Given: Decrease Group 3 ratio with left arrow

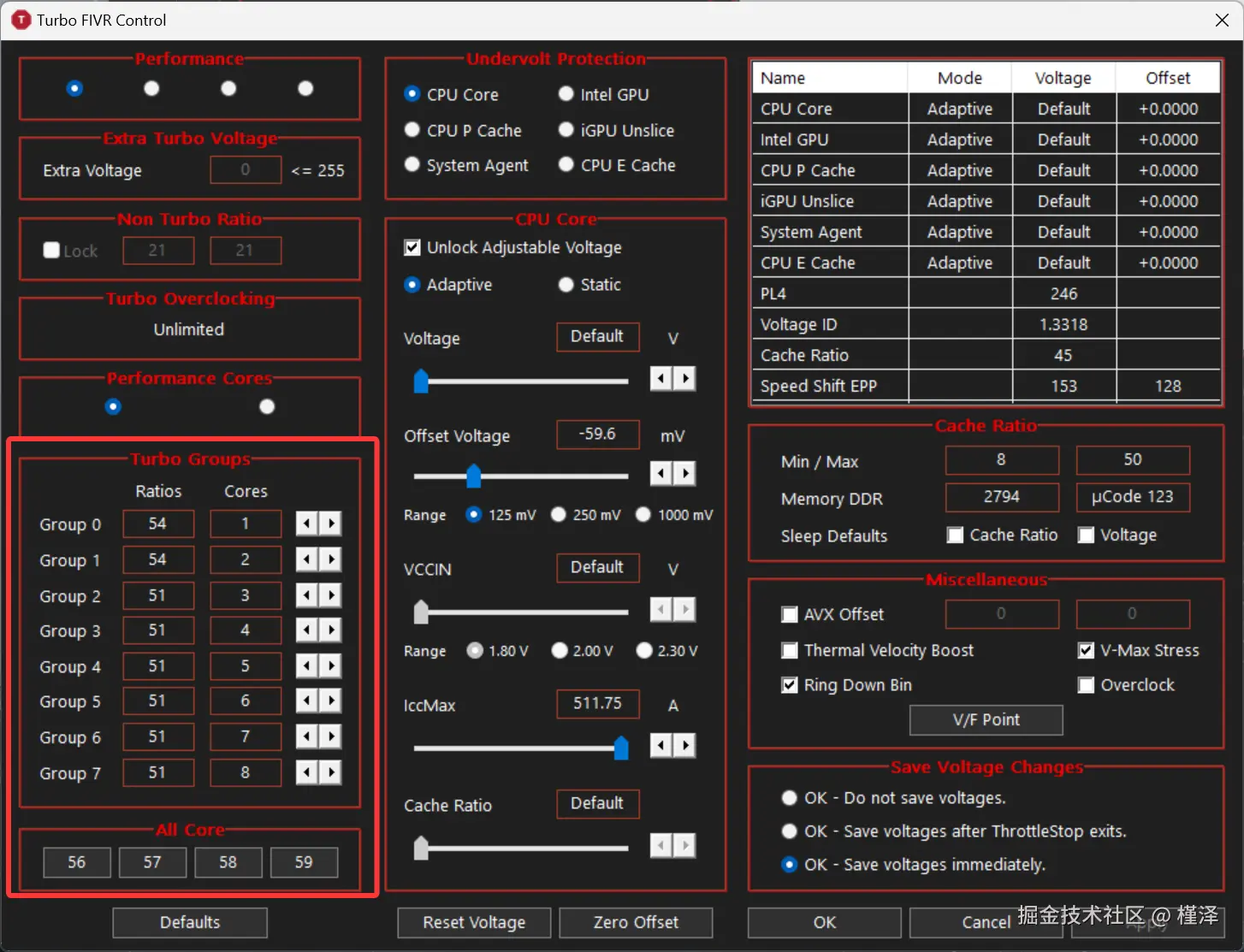Looking at the screenshot, I should pyautogui.click(x=307, y=630).
